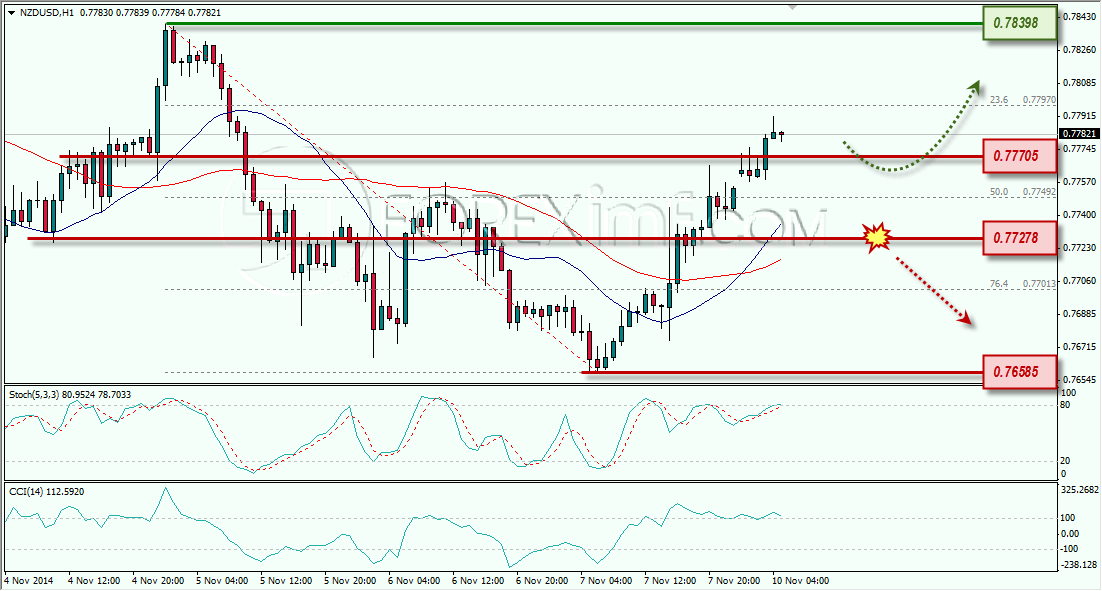Click the 4 Nov 12:00 time label

[x=94, y=580]
